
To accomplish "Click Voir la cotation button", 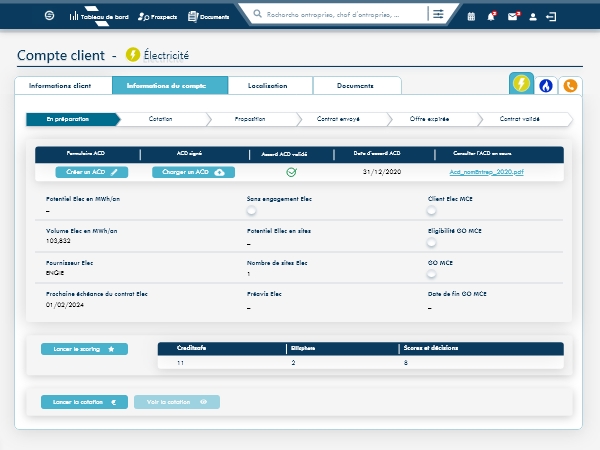I will [177, 402].
